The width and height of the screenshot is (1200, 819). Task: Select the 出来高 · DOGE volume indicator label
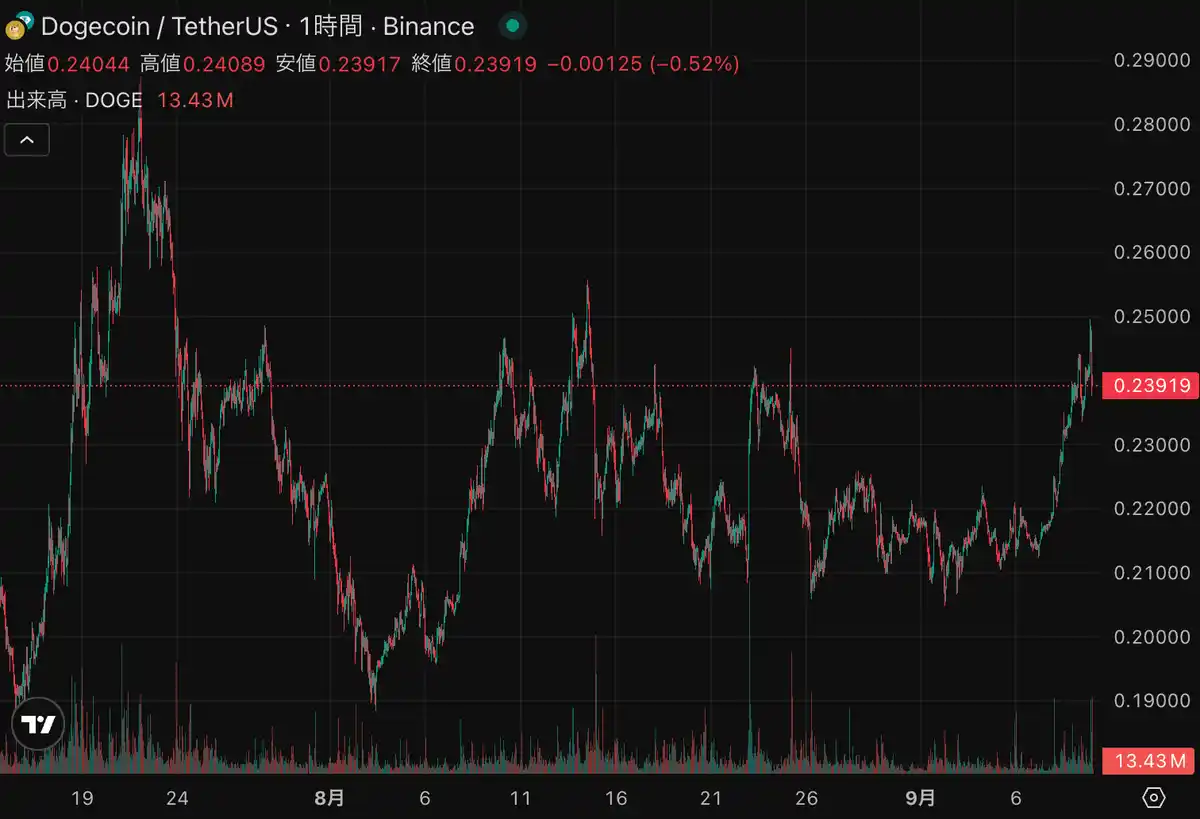tap(75, 100)
